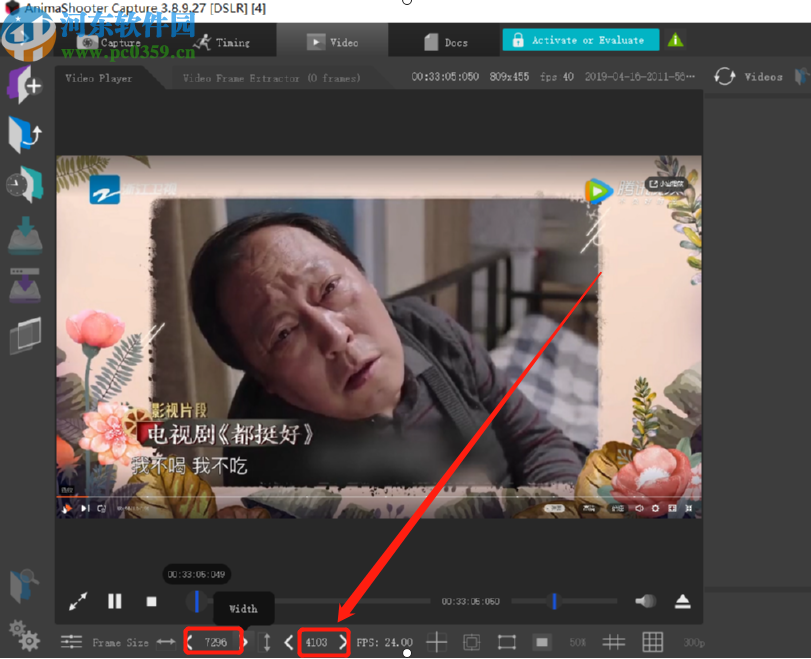Toggle the 50% zoom option
811x659 pixels.
pyautogui.click(x=577, y=642)
